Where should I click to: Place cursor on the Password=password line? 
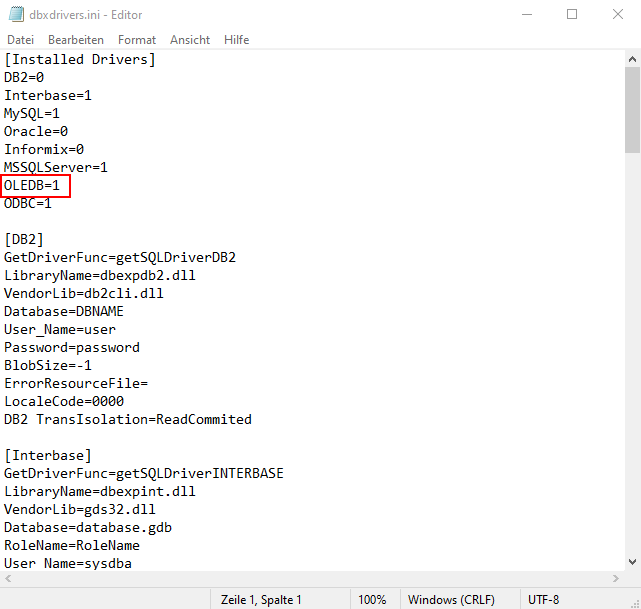72,348
